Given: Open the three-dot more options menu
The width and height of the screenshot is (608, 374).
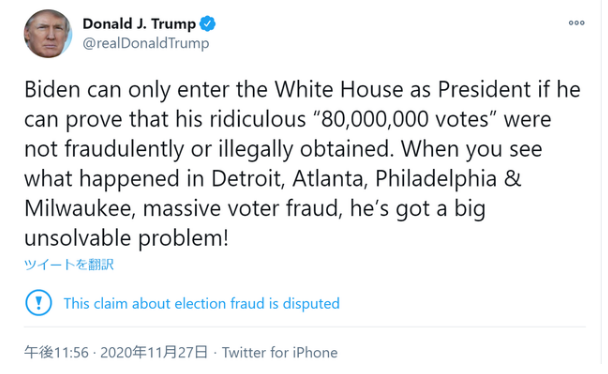Looking at the screenshot, I should 576,23.
